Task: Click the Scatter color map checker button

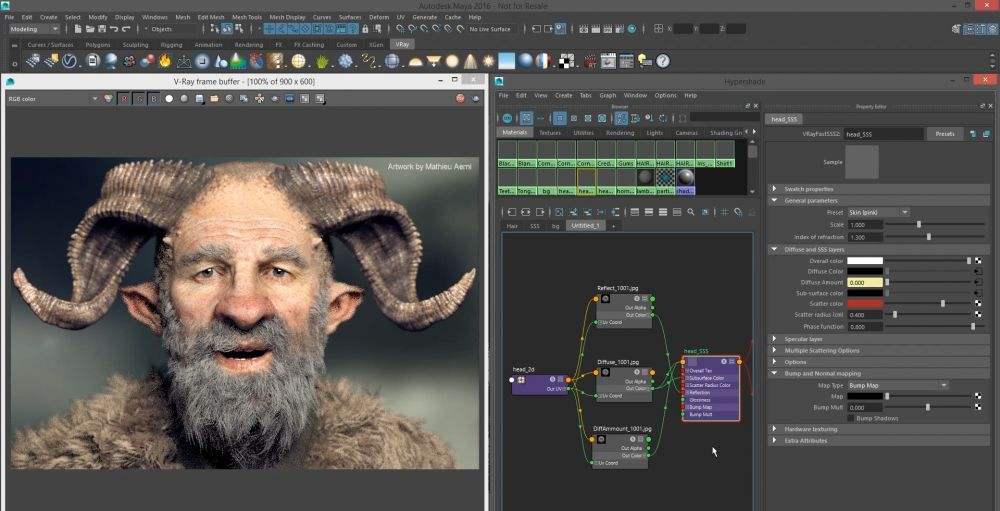Action: [x=978, y=304]
